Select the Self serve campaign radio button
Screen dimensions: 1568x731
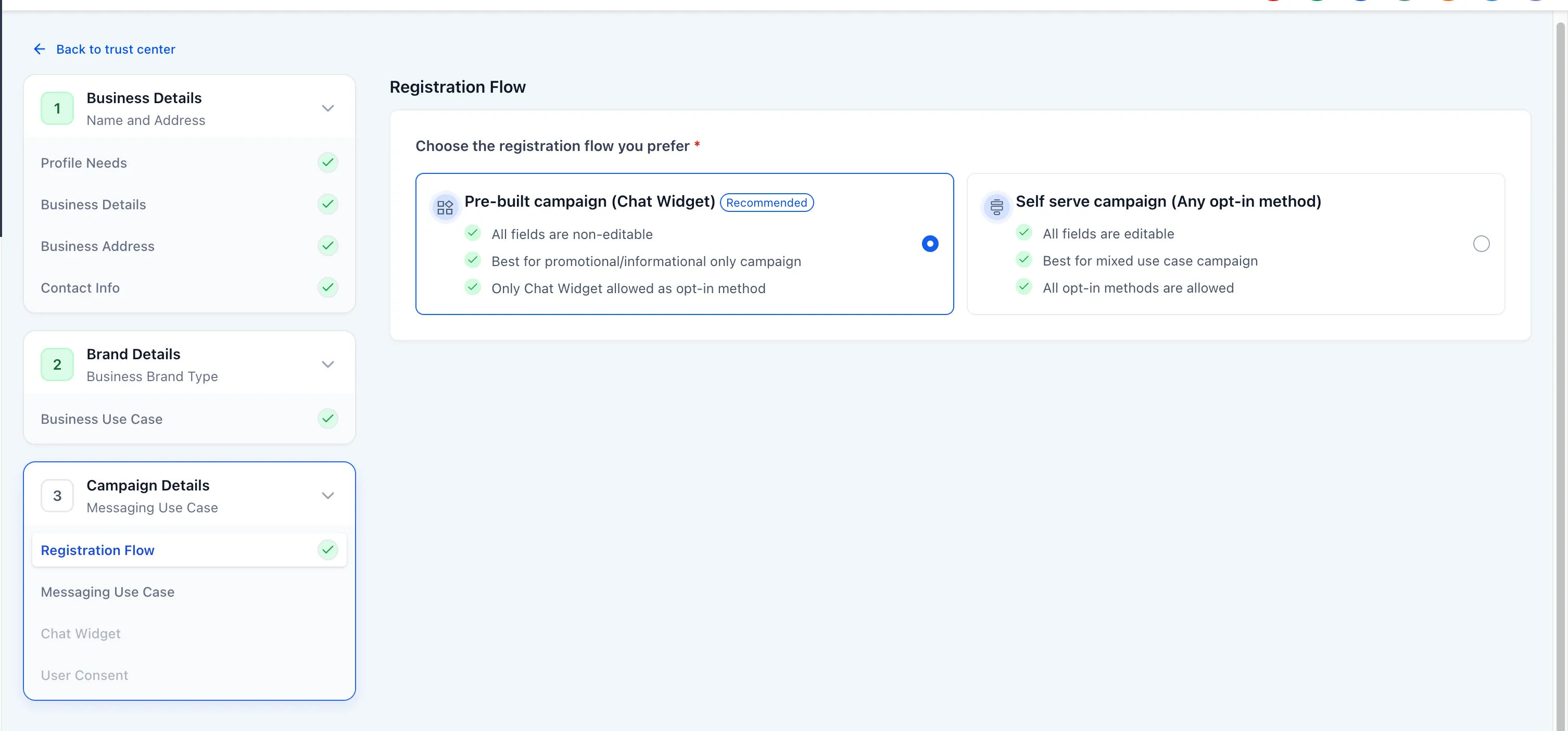(x=1482, y=244)
